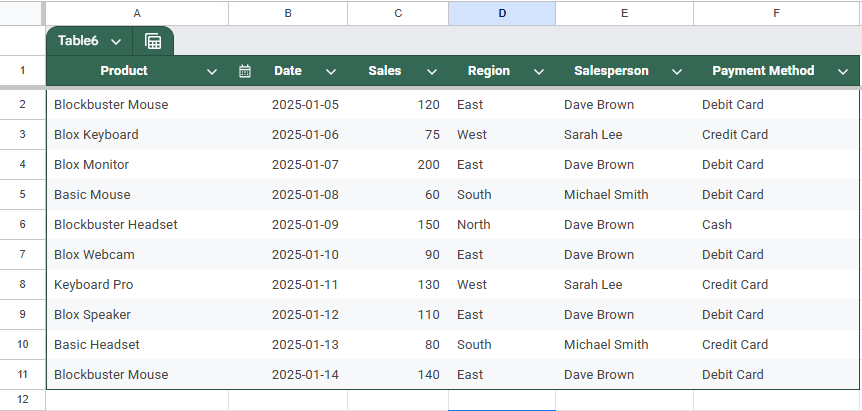
Task: Click the Salesperson header cell
Action: click(x=625, y=70)
